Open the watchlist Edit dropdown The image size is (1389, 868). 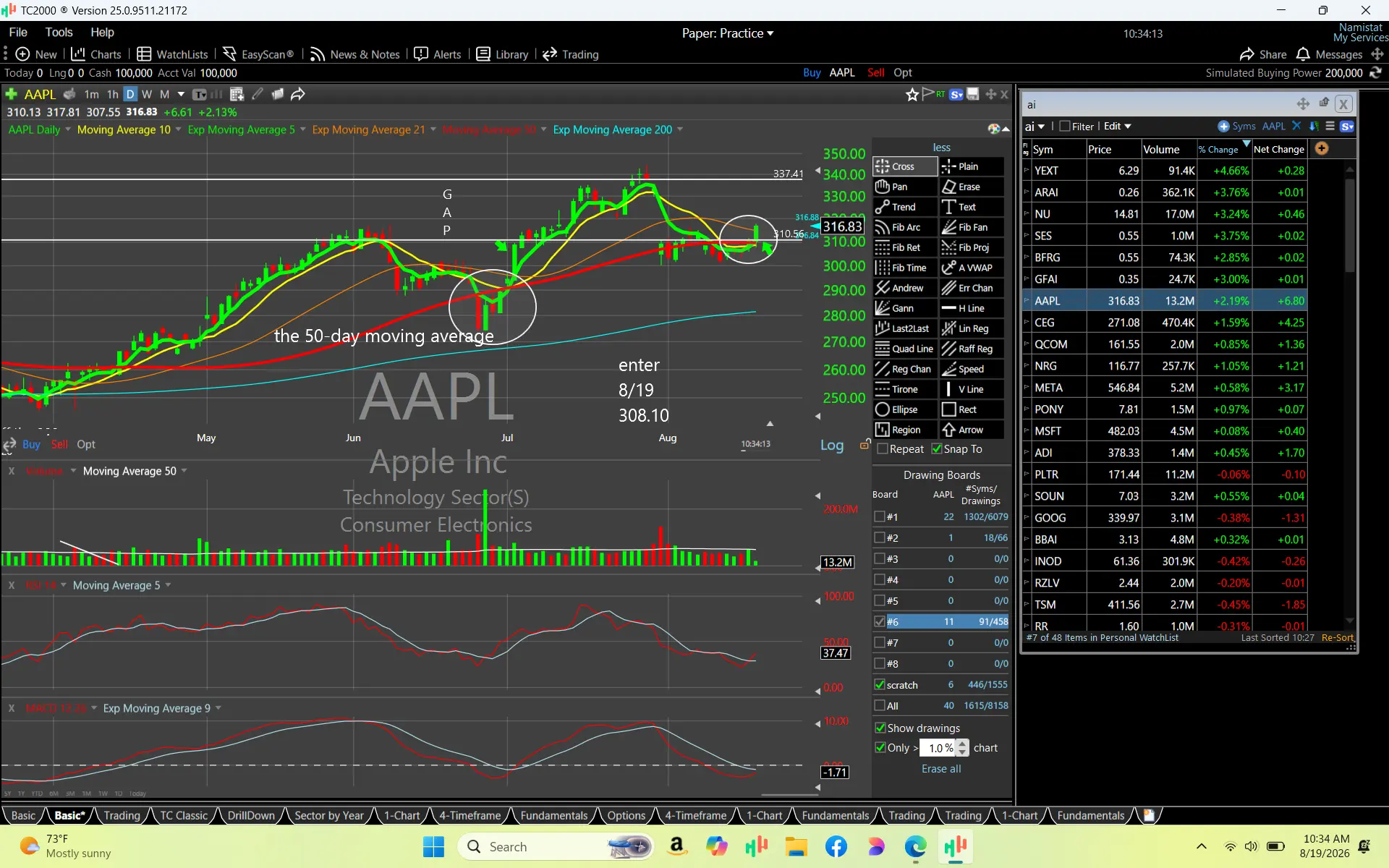(x=1118, y=126)
